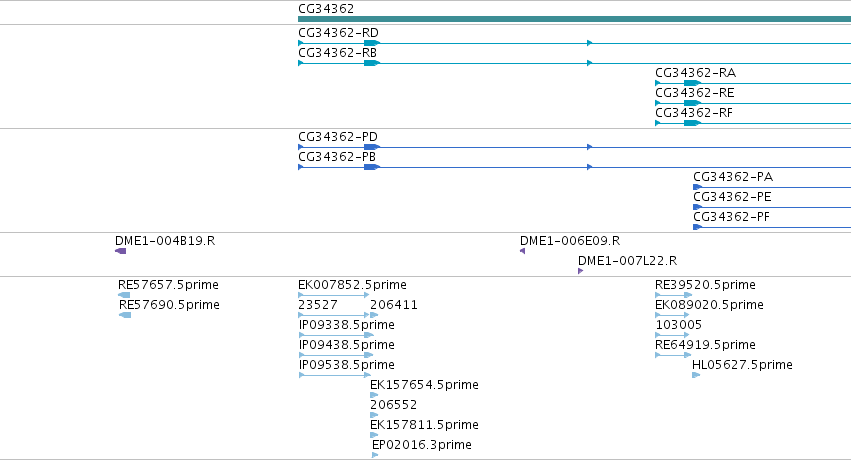Select the CG34362 gene label
This screenshot has width=851, height=460.
[326, 9]
